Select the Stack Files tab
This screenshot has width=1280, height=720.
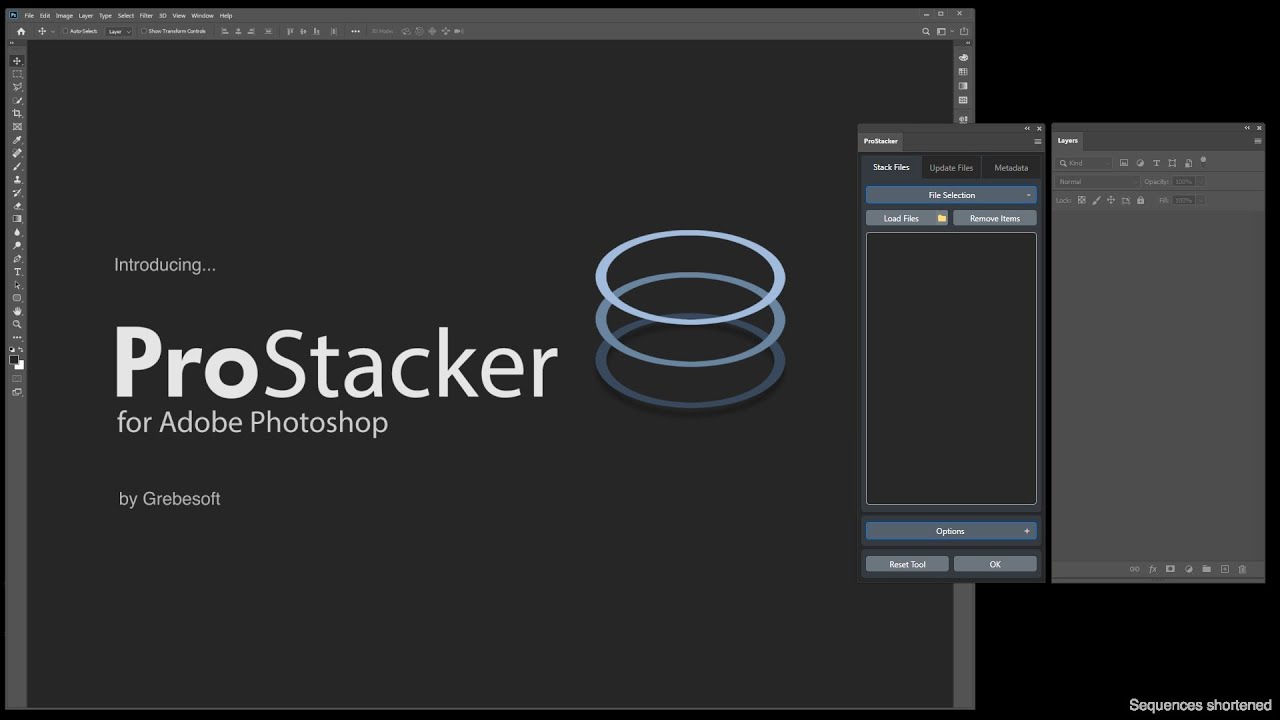(x=891, y=167)
